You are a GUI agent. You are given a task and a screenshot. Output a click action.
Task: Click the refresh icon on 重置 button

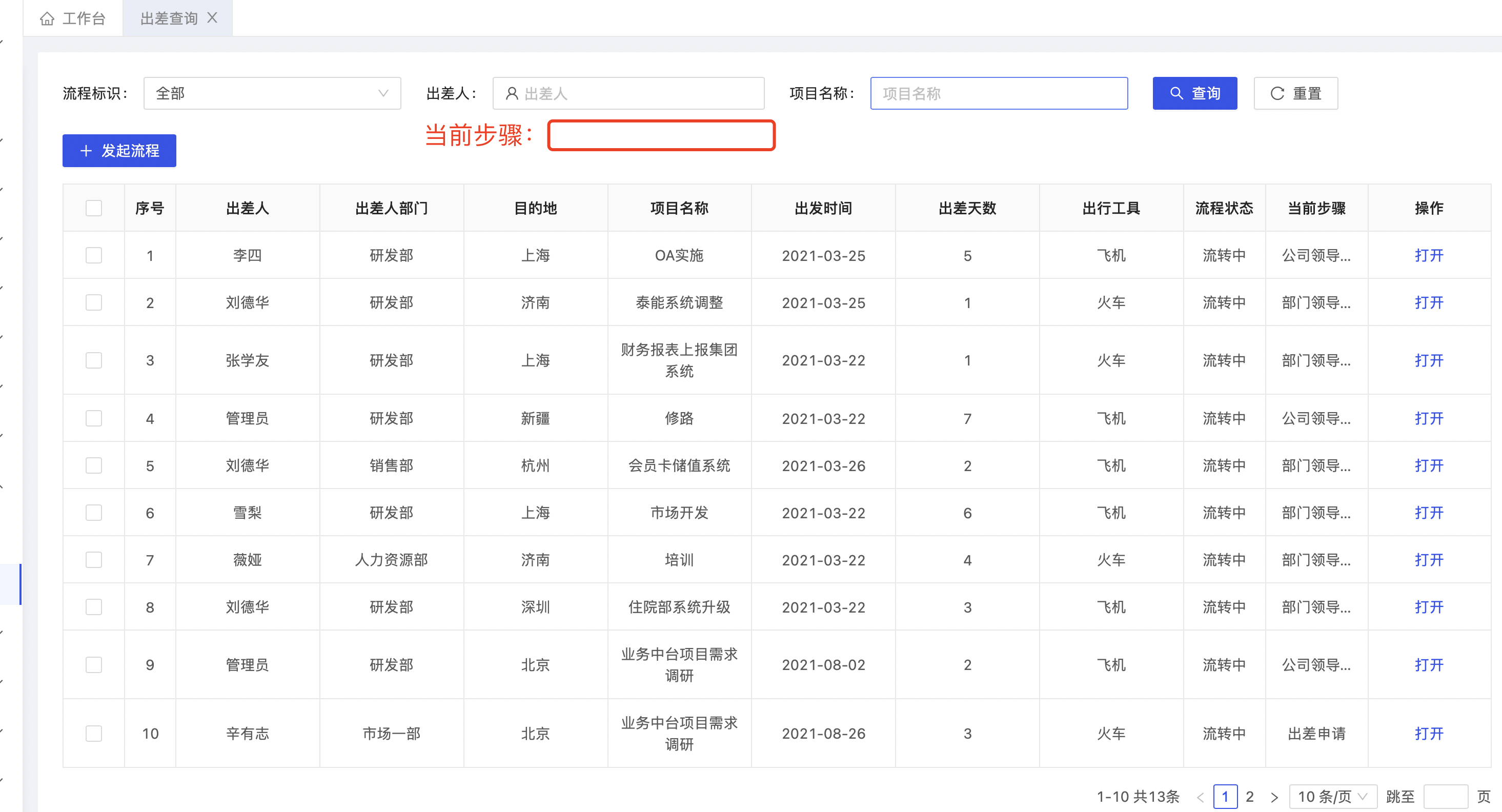point(1277,93)
